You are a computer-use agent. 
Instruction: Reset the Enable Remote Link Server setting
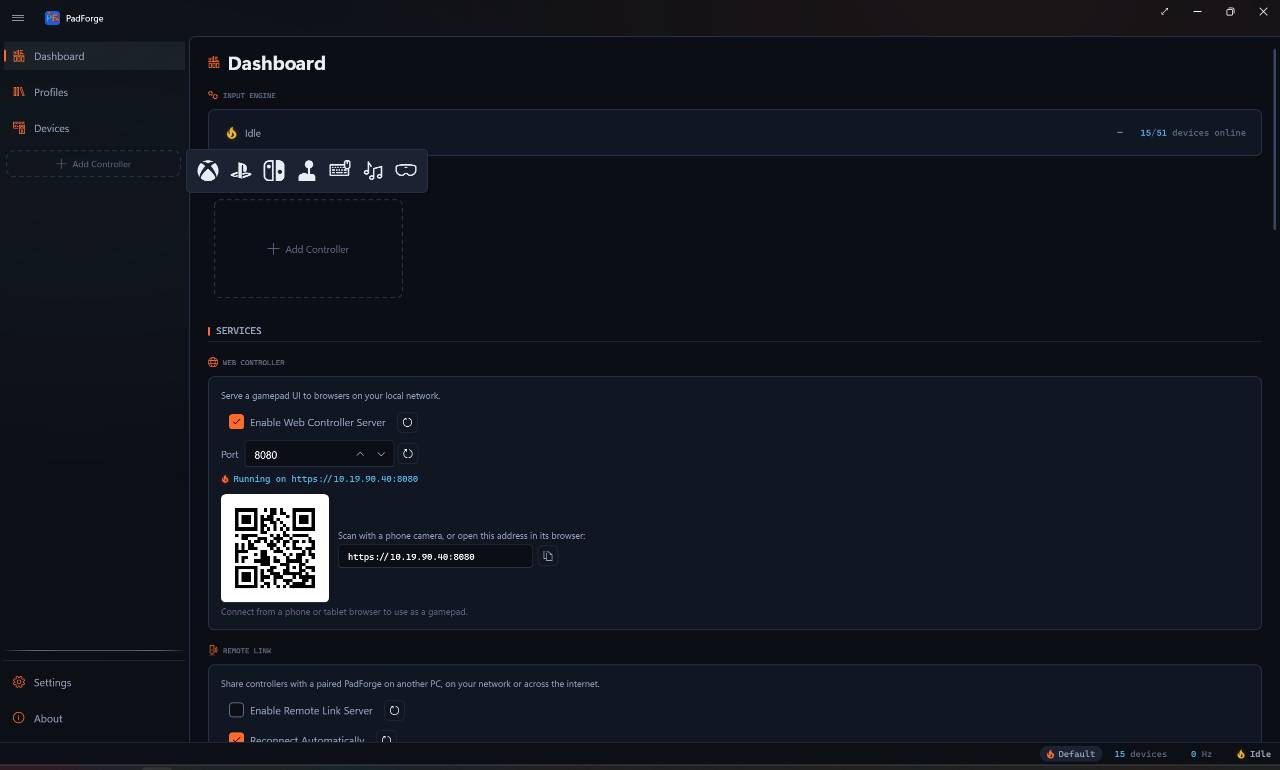pos(395,711)
